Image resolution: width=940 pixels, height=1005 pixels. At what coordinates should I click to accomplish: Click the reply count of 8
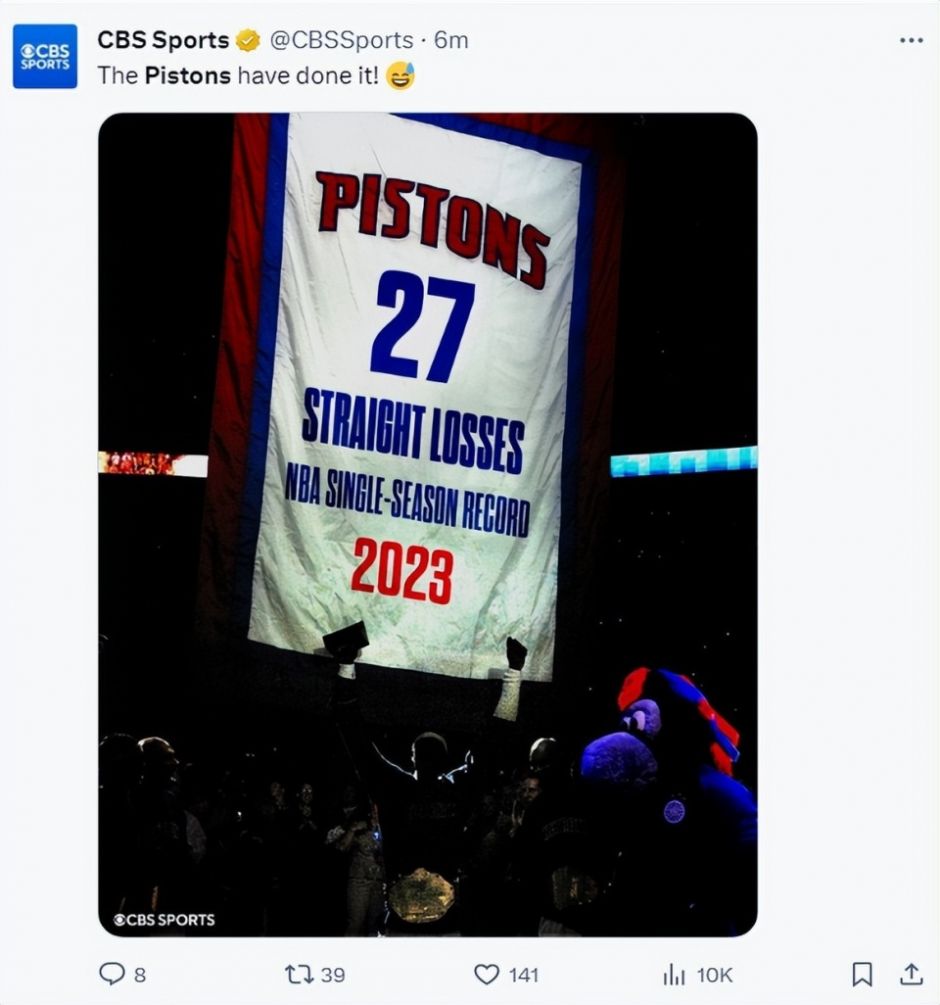(140, 974)
